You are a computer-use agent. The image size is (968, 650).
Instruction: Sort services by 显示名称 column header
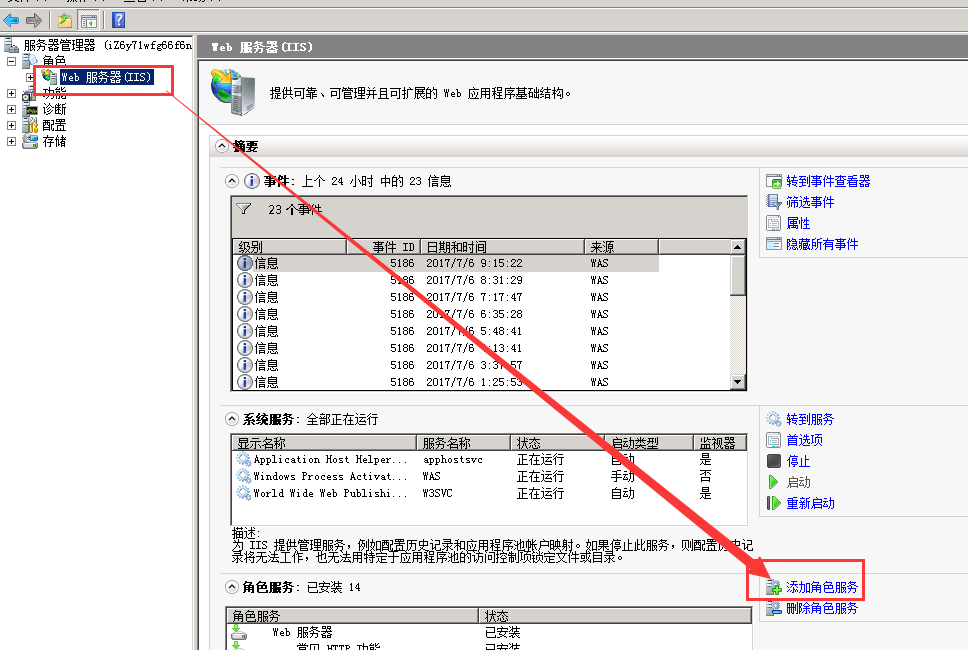coord(324,443)
